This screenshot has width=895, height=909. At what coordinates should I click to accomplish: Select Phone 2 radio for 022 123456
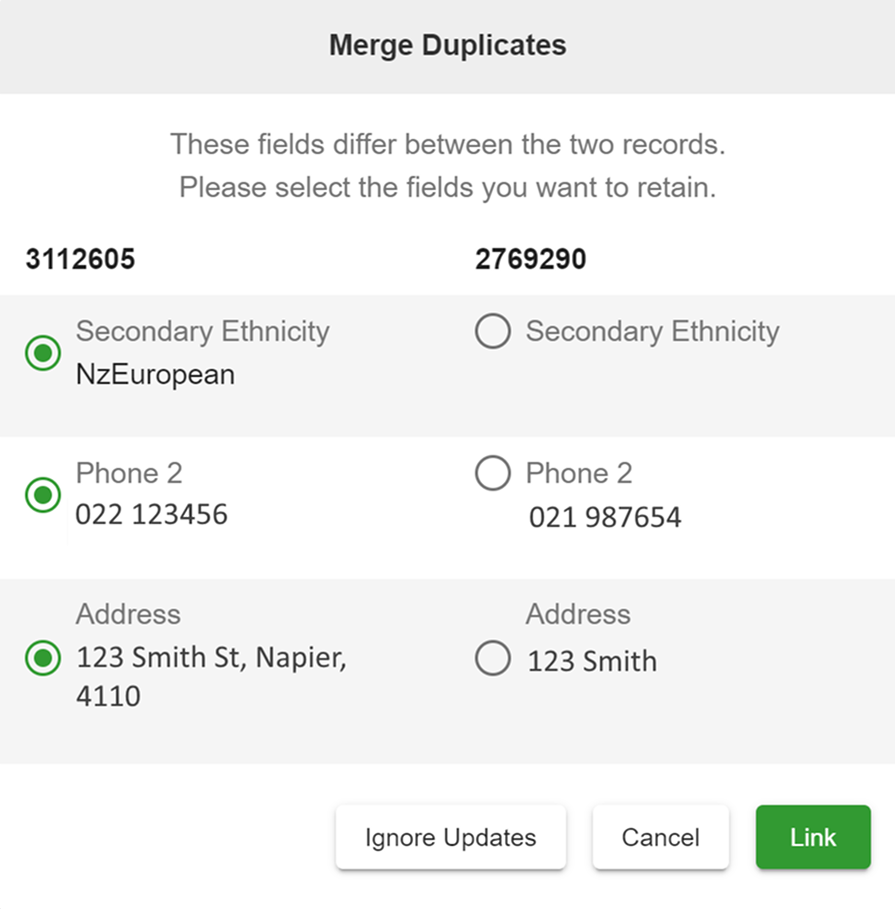[43, 495]
